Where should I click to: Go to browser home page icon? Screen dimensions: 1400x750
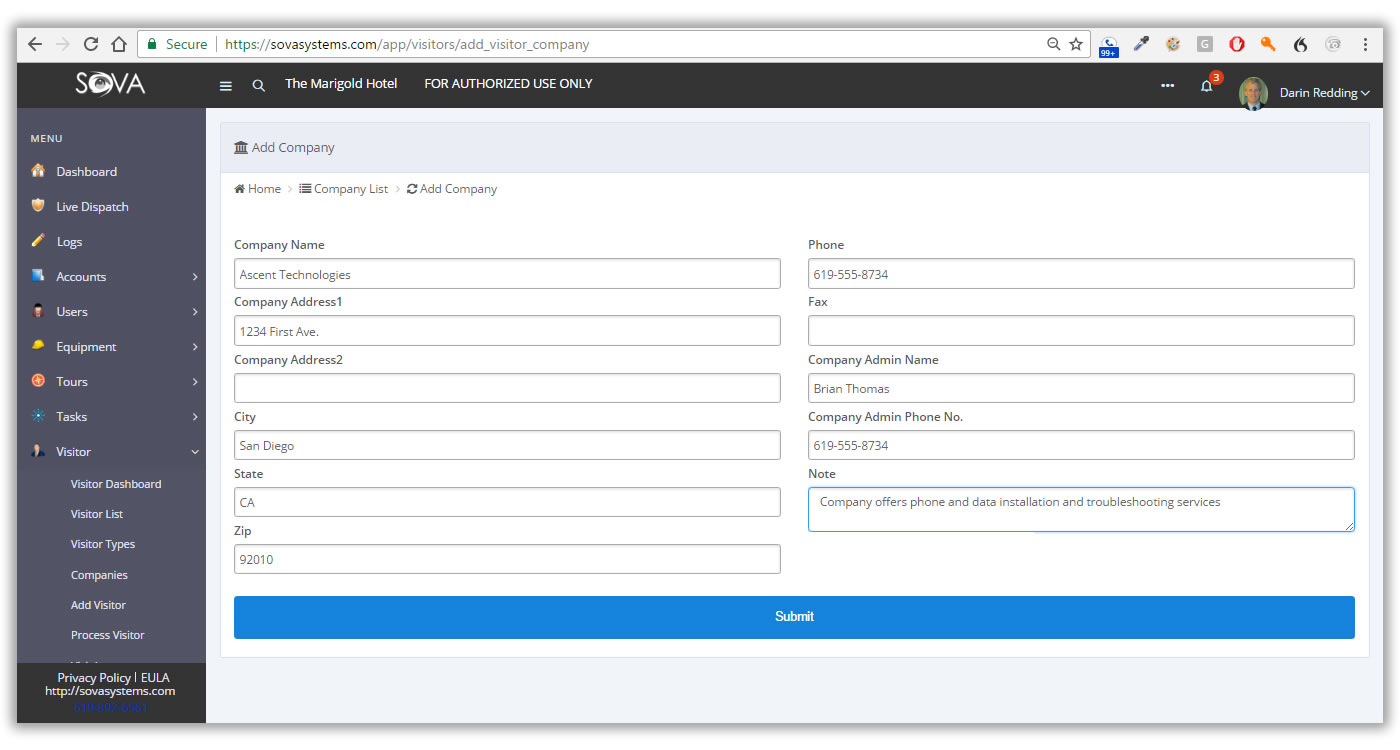119,44
